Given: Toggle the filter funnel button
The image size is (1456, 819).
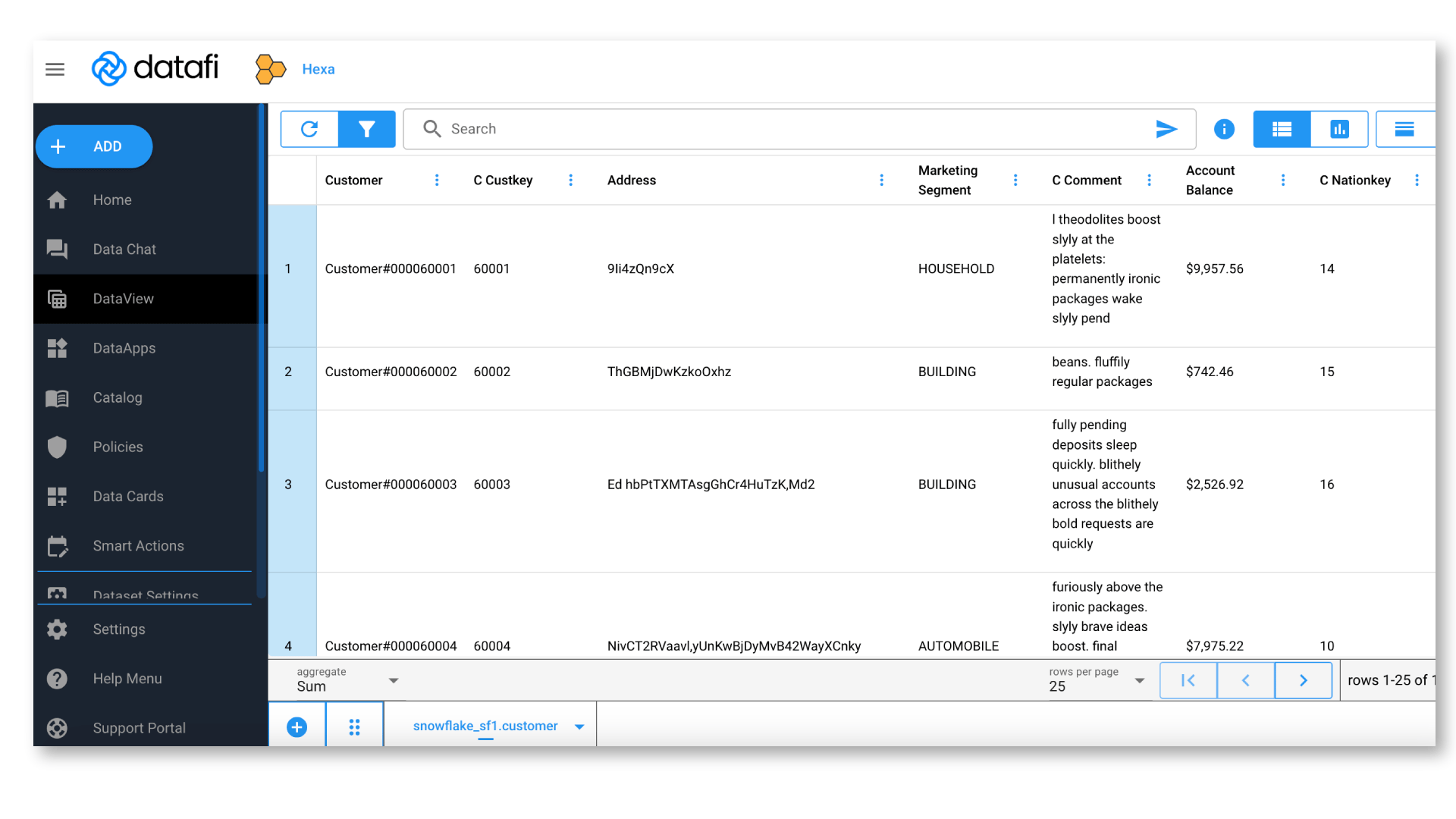Looking at the screenshot, I should click(367, 129).
